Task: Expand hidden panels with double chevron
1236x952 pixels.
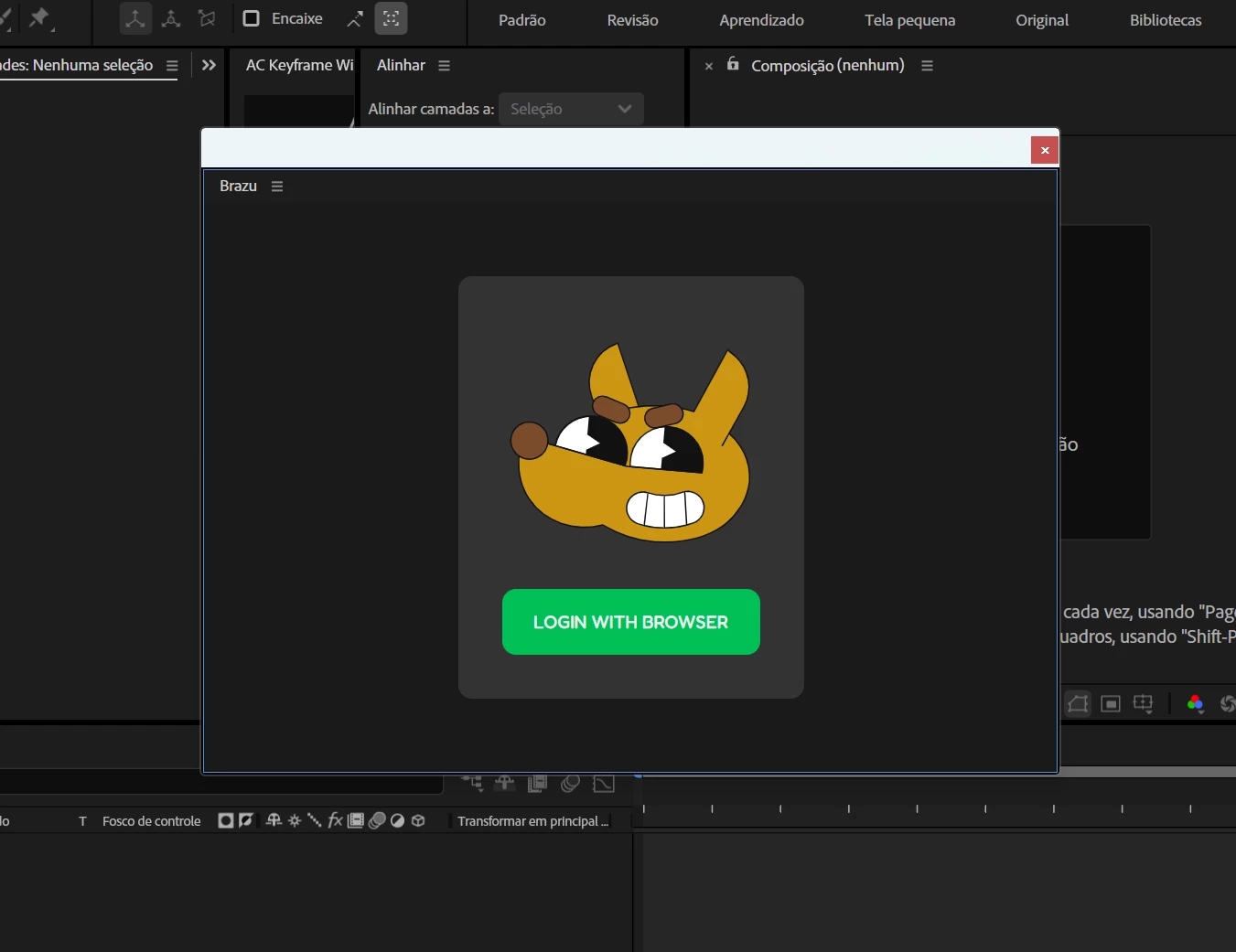Action: (x=209, y=65)
